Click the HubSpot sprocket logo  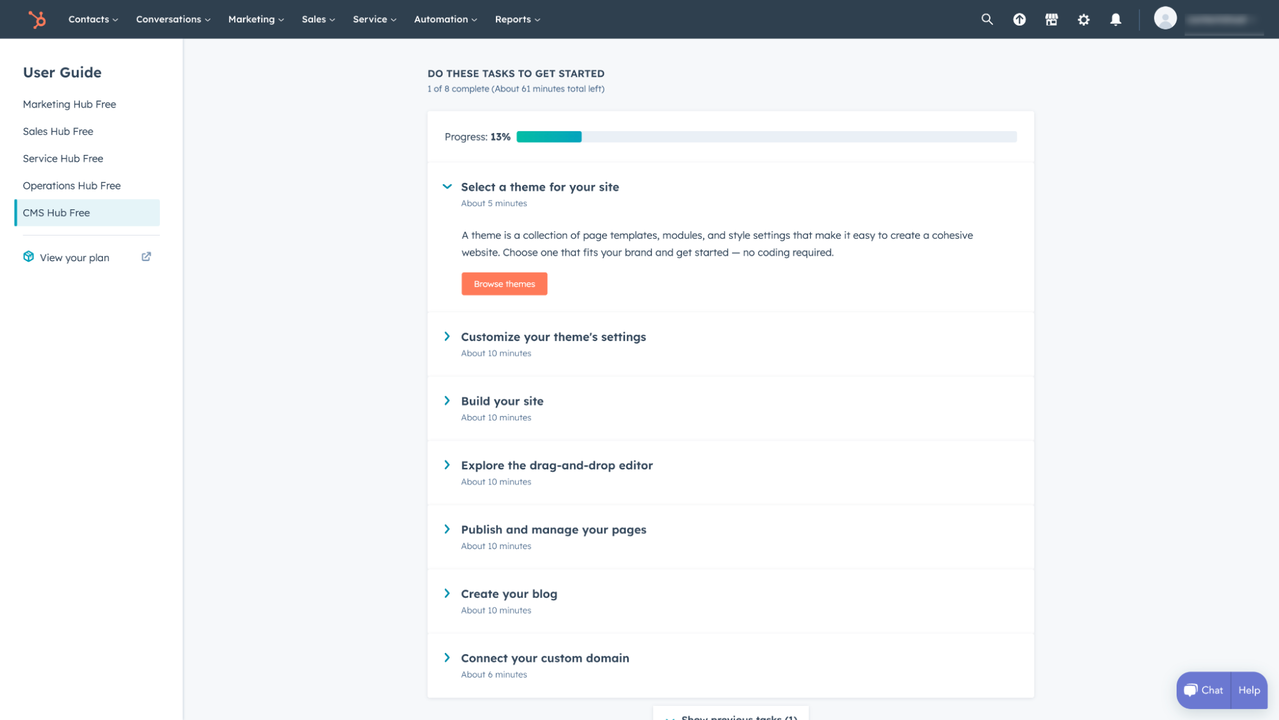[x=37, y=19]
